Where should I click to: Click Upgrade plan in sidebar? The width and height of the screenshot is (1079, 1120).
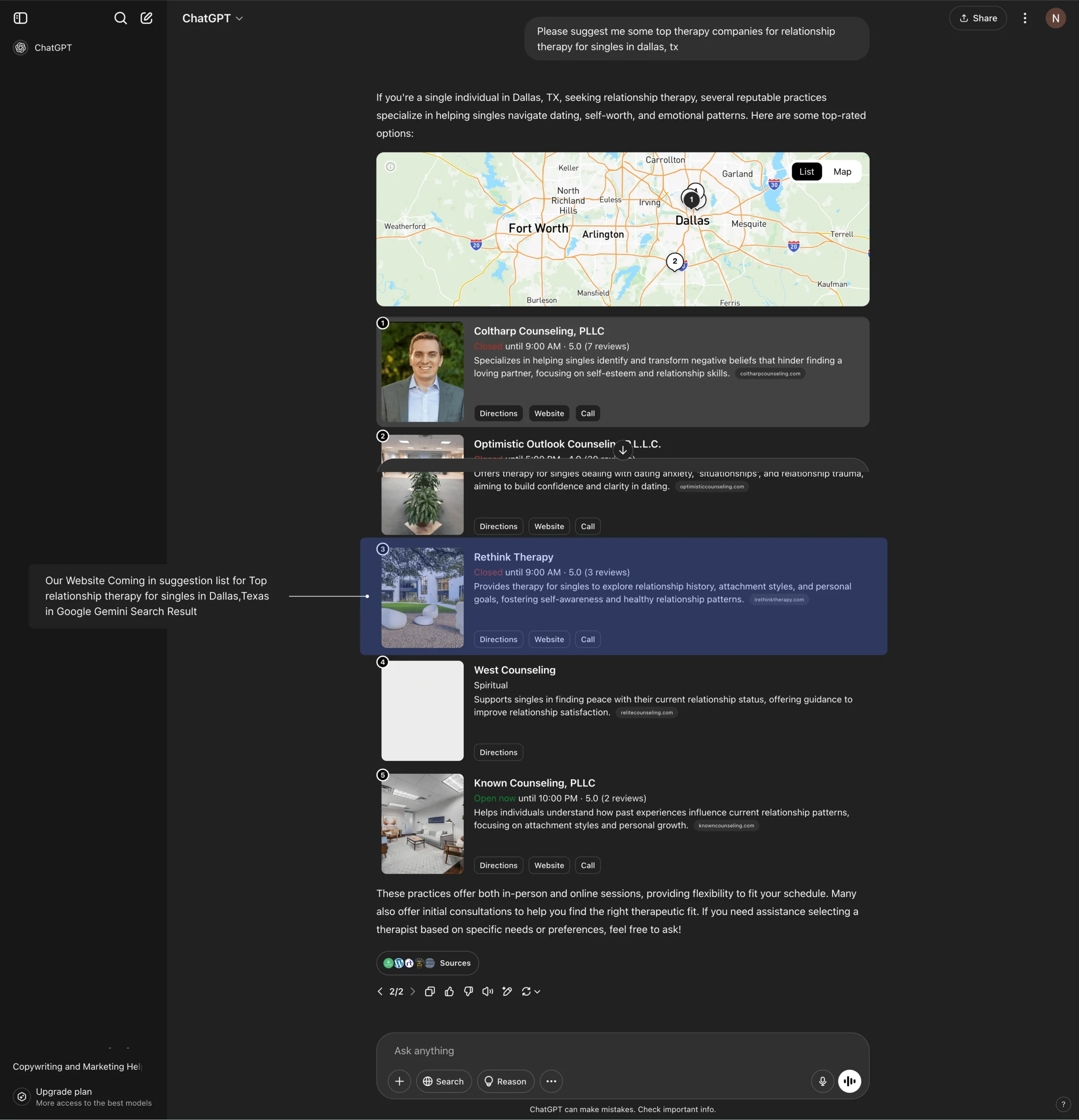pos(83,1097)
